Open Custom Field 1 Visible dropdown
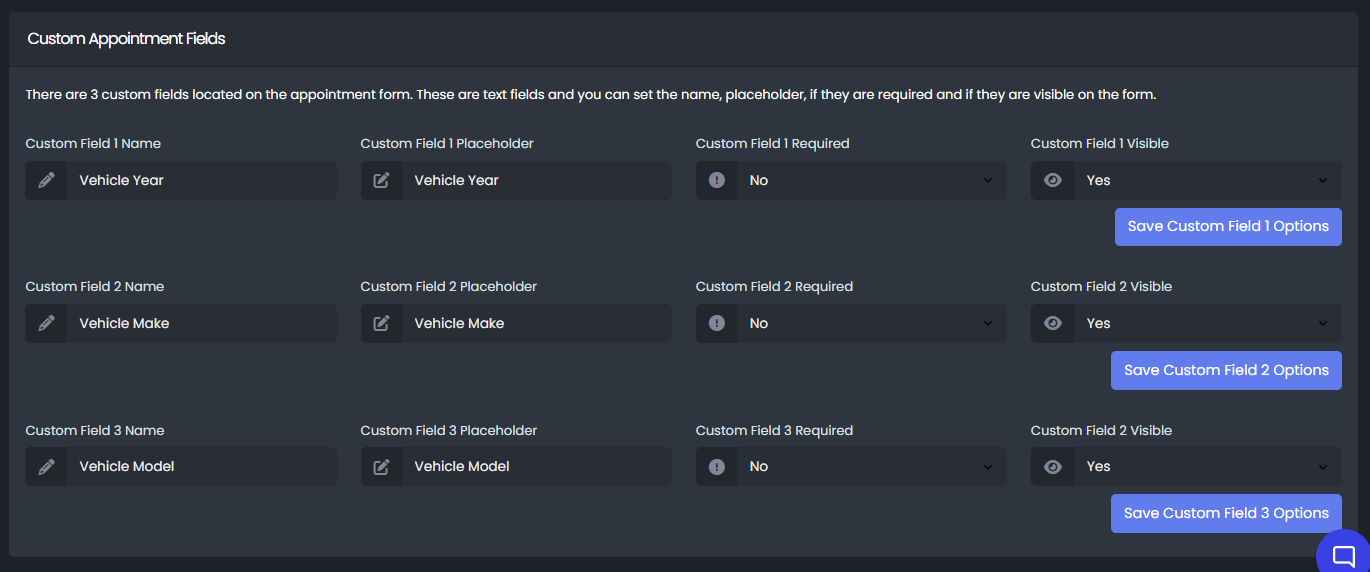1370x572 pixels. click(x=1205, y=180)
